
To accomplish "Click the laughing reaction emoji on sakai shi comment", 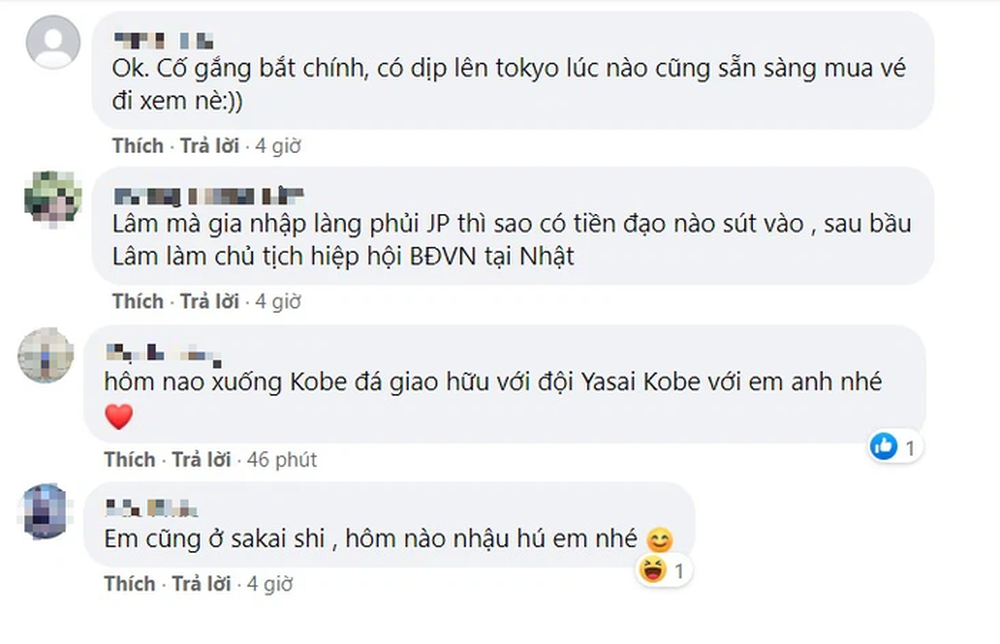I will pyautogui.click(x=651, y=572).
